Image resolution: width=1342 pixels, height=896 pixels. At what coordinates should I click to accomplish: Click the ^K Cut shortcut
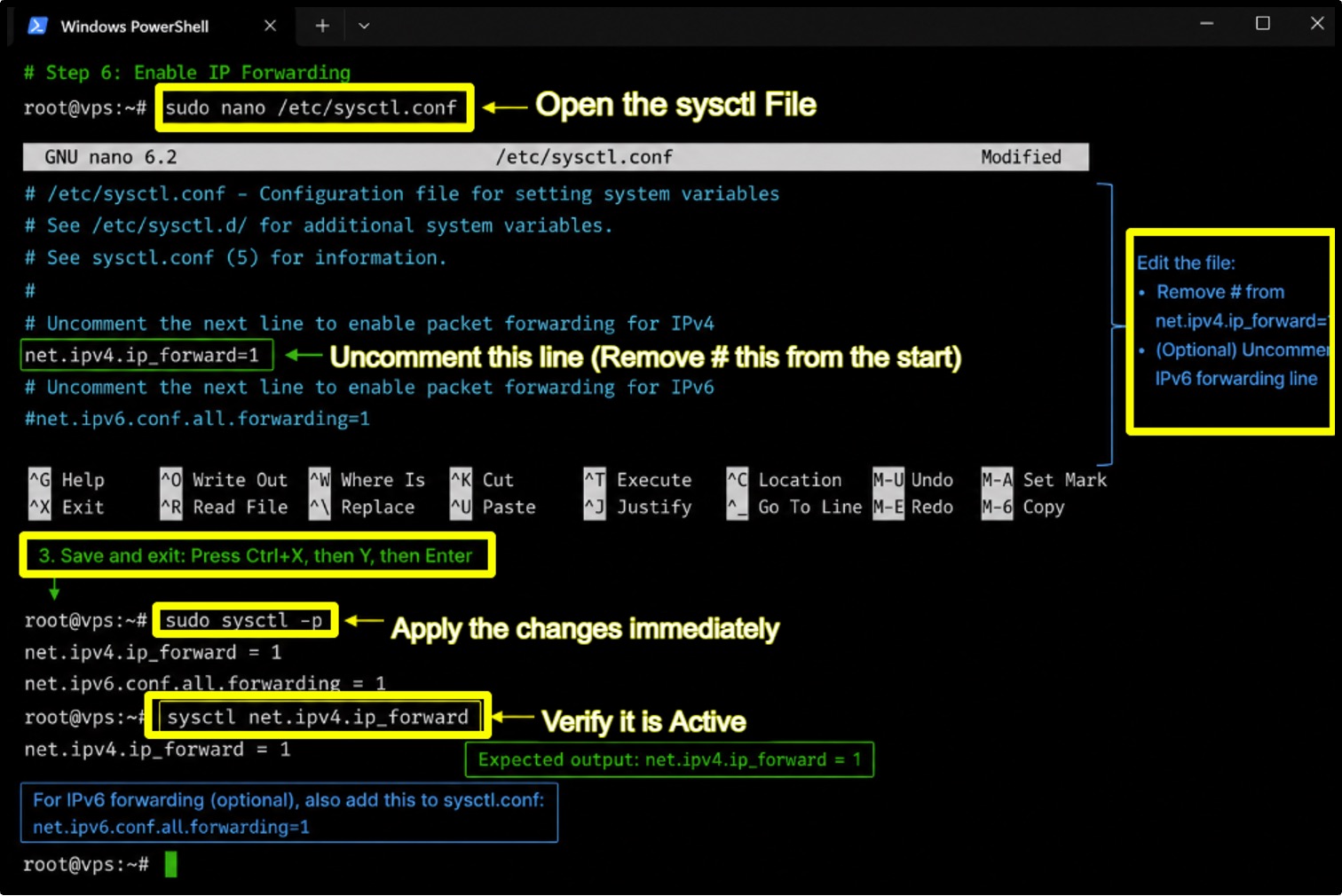pos(482,480)
